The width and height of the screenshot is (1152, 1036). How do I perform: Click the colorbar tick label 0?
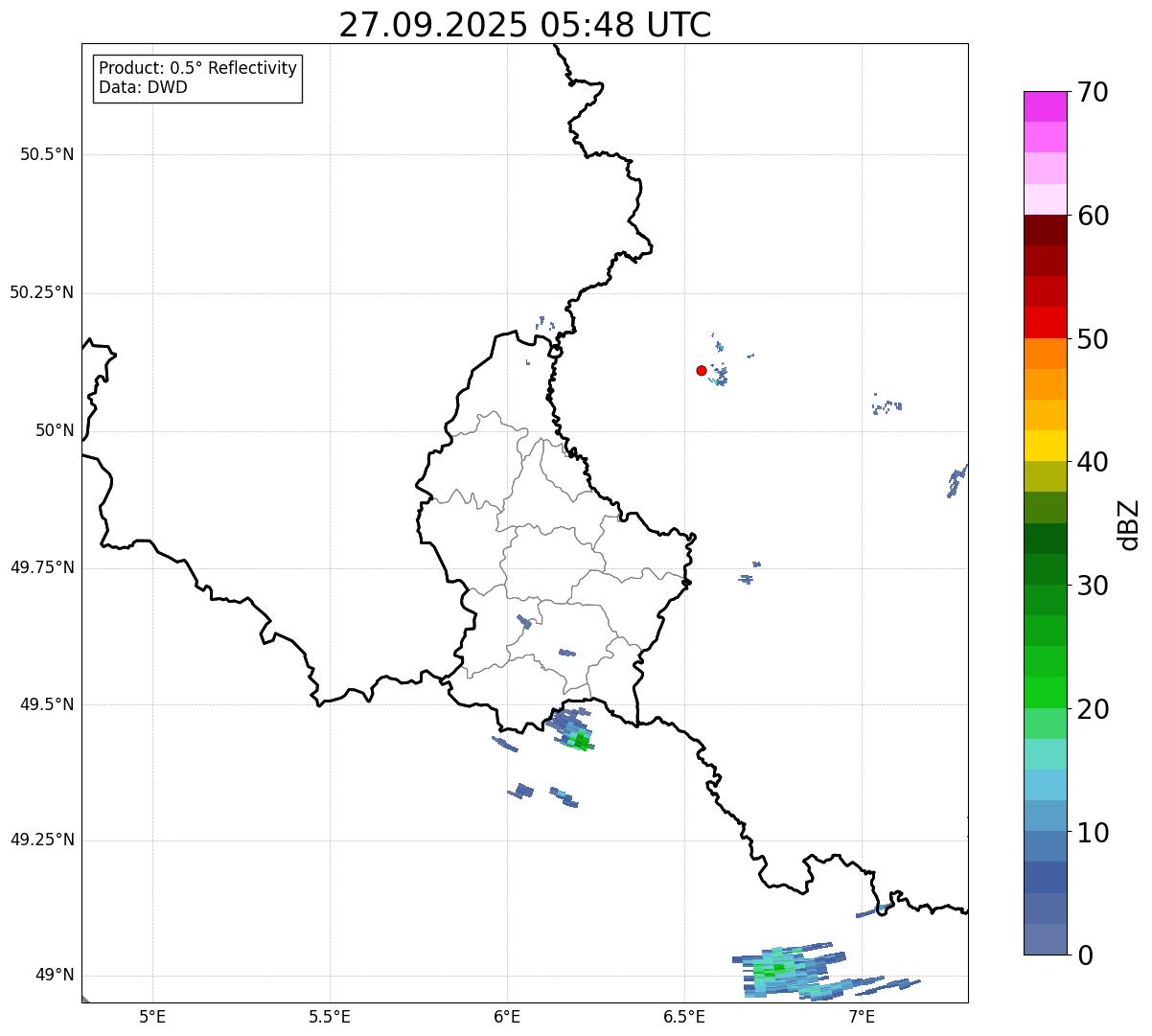point(1084,956)
